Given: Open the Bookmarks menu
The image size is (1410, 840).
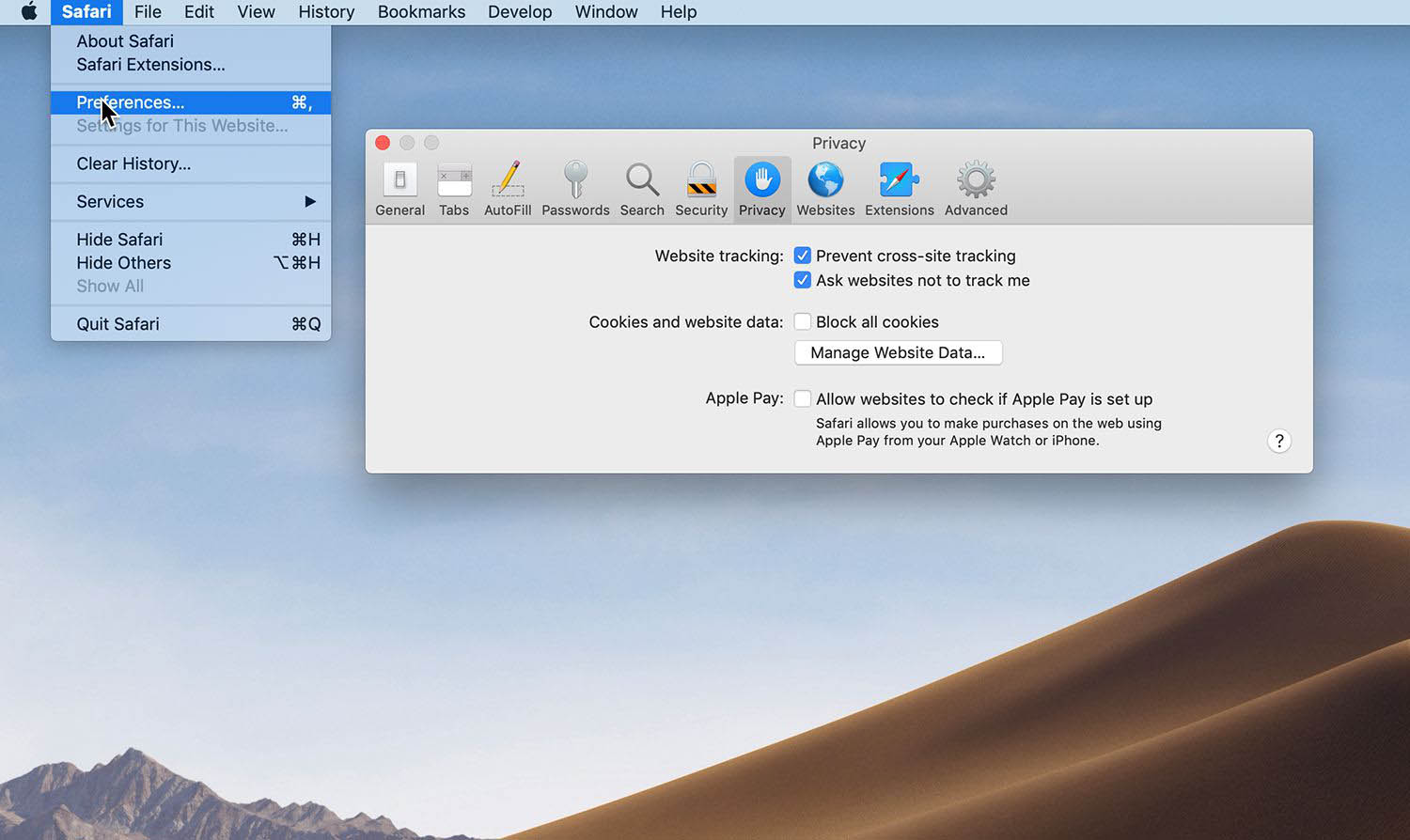Looking at the screenshot, I should pos(421,12).
